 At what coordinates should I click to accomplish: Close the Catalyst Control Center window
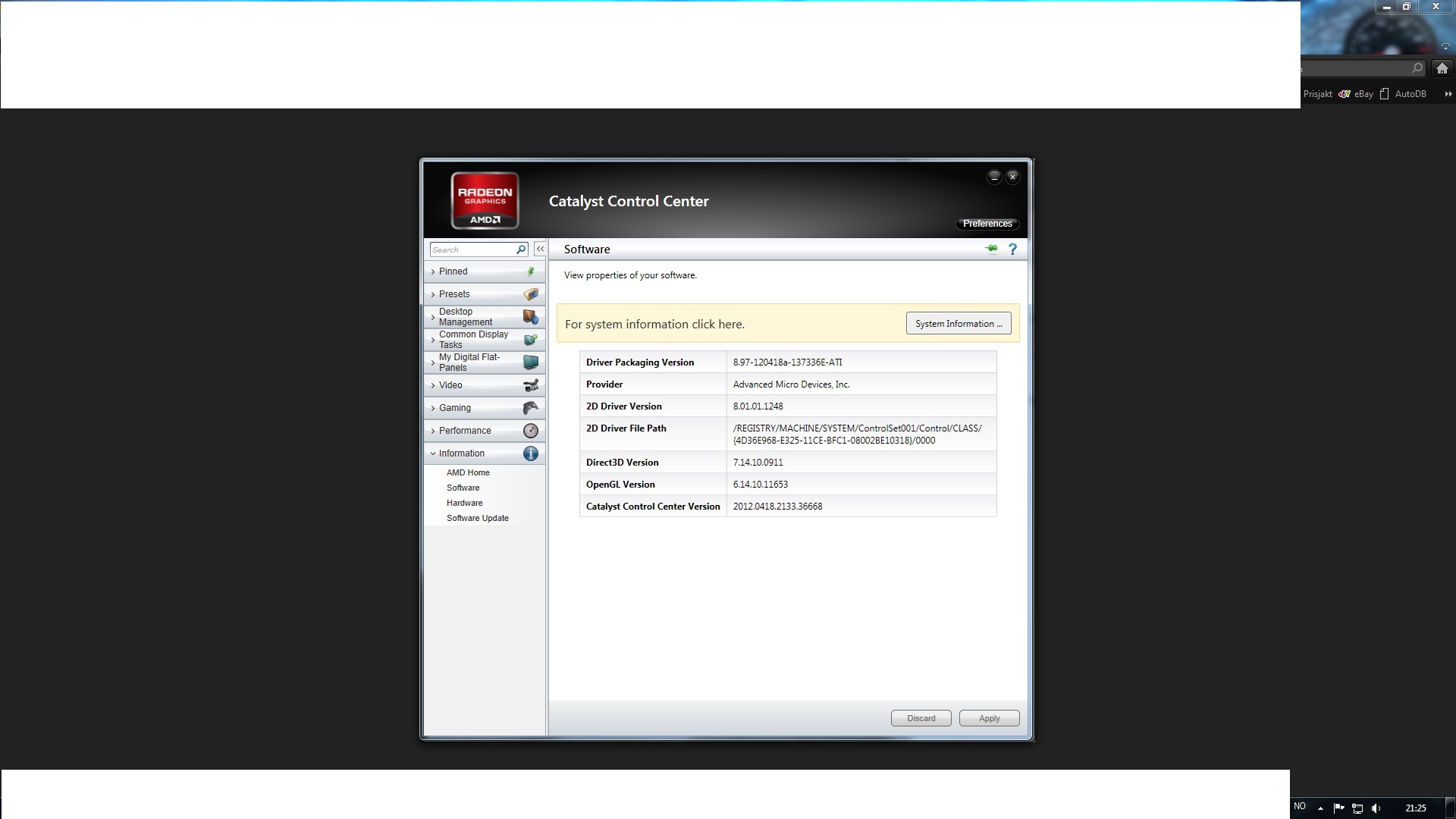click(x=1012, y=177)
